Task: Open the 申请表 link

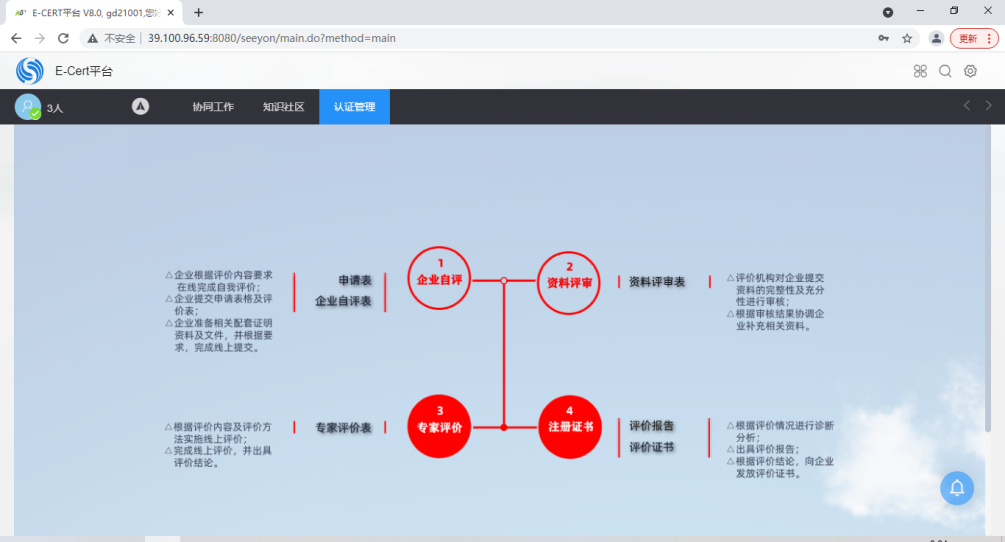Action: tap(355, 280)
